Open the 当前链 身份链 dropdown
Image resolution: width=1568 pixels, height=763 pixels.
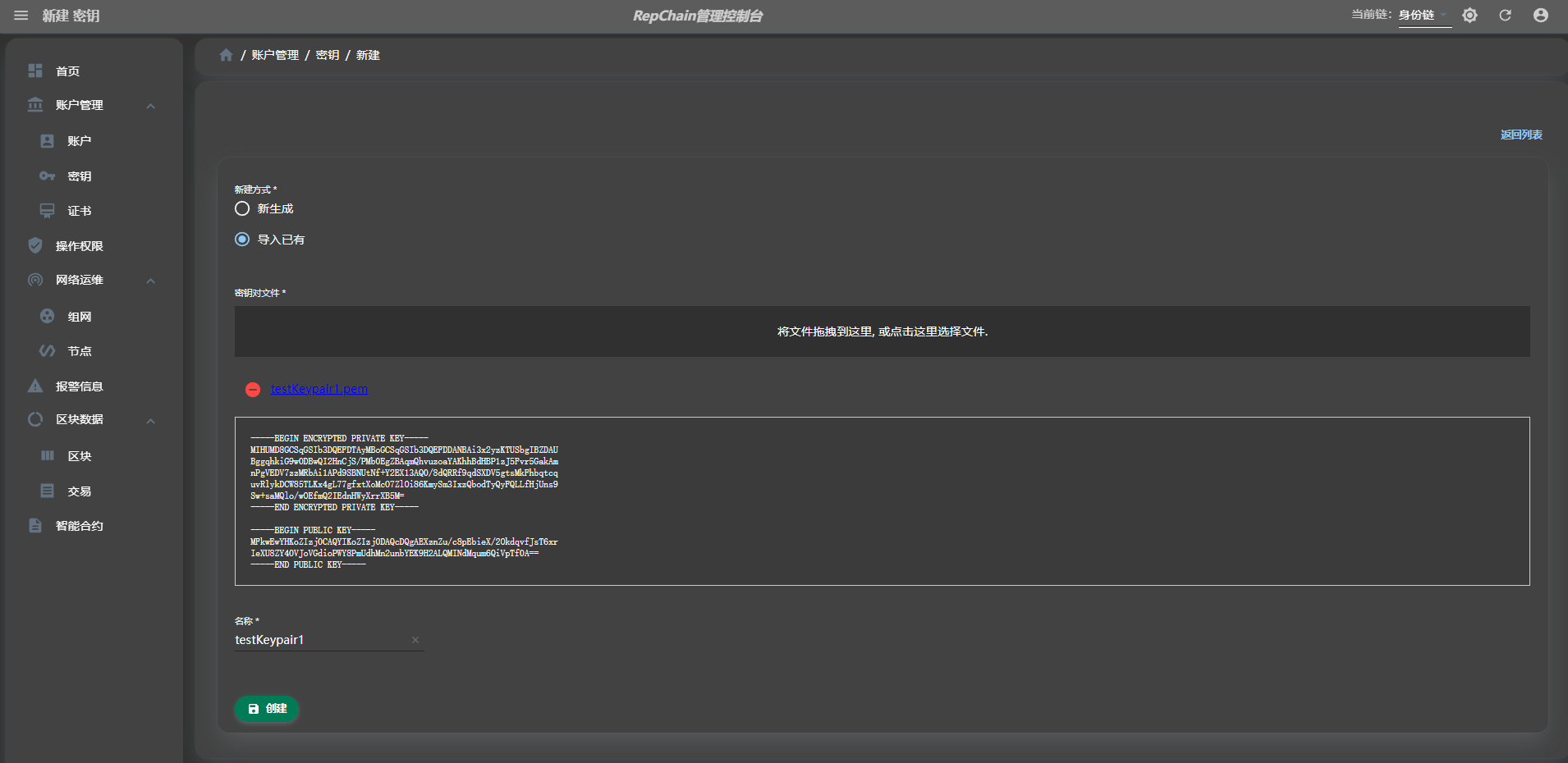pyautogui.click(x=1424, y=16)
